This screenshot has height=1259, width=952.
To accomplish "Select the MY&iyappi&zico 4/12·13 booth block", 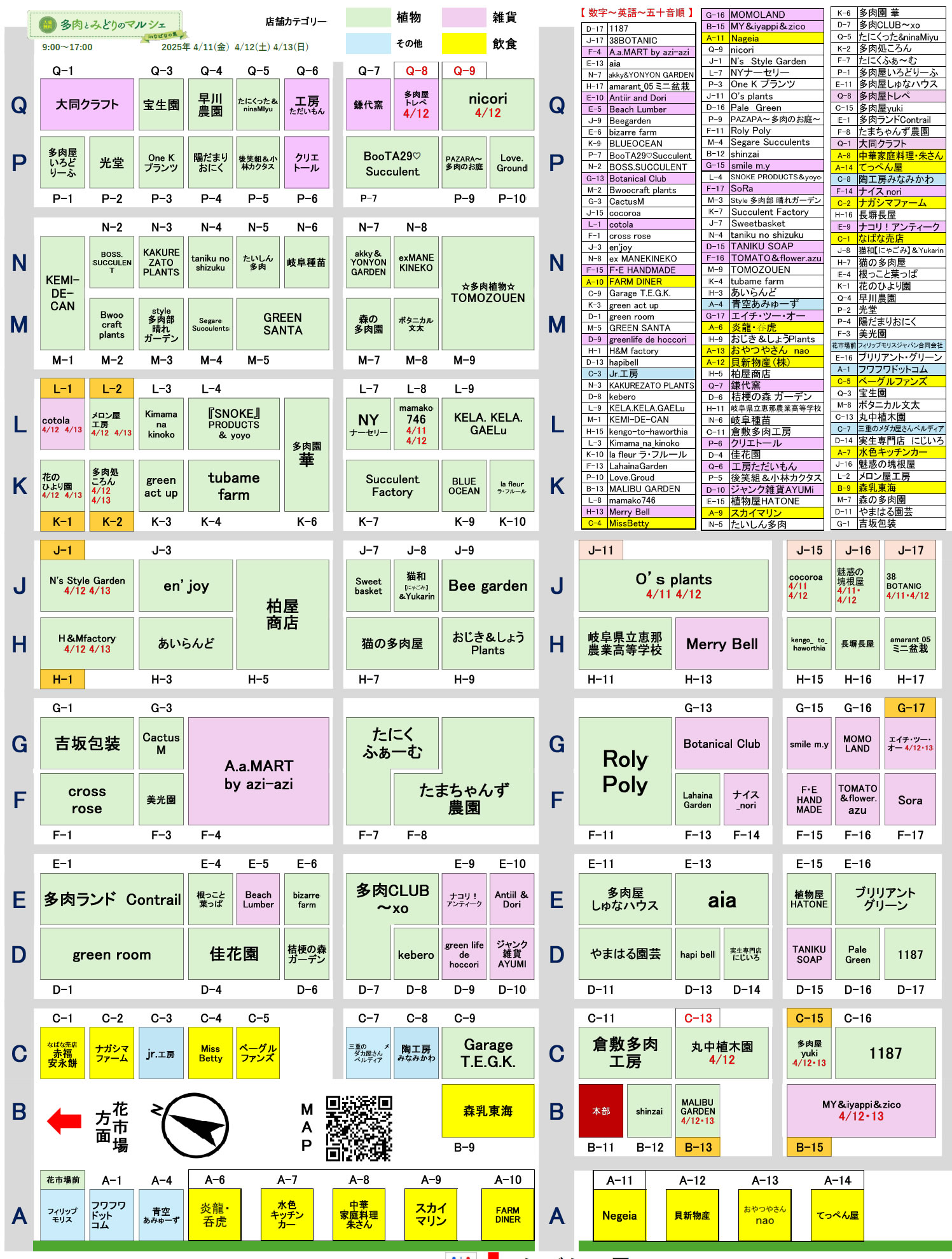I will 861,1111.
